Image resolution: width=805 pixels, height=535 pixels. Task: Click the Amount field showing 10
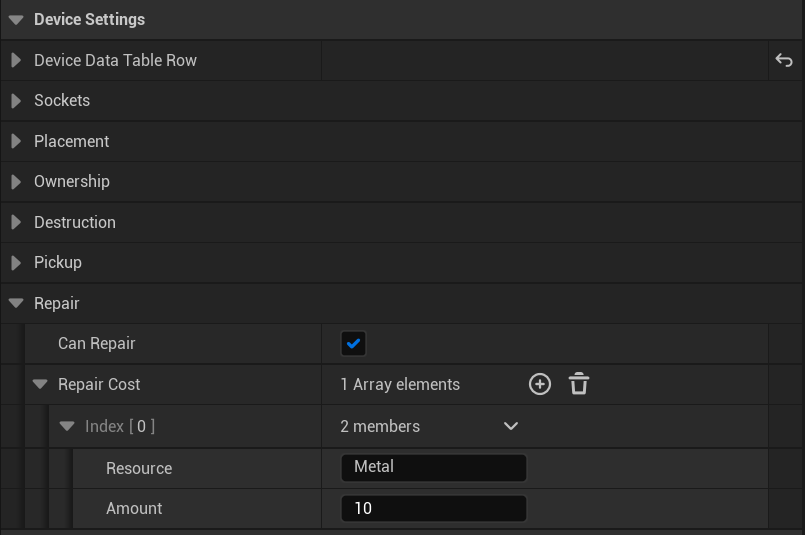pos(433,509)
